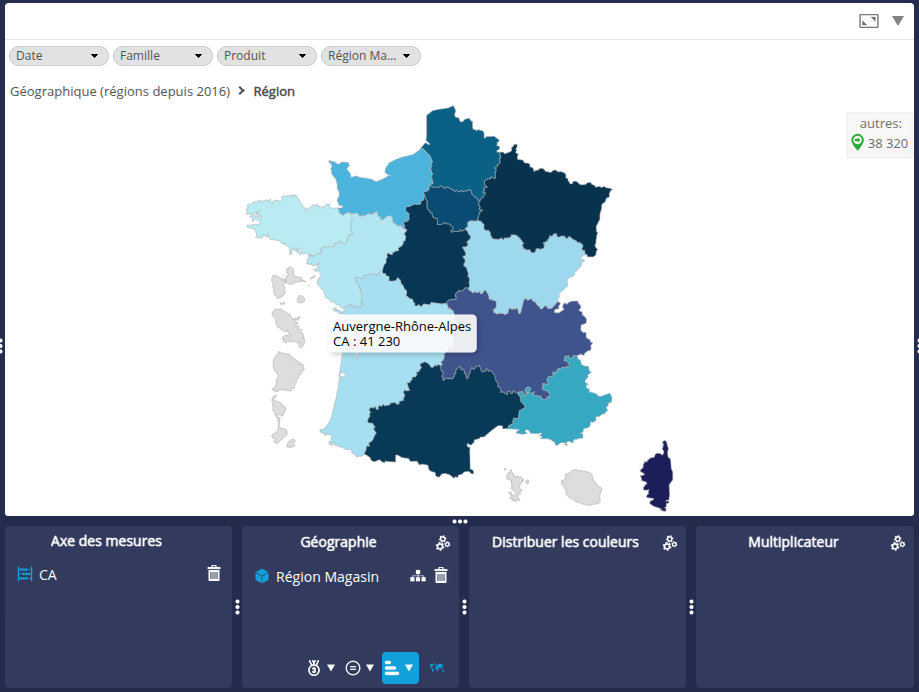Click the Région Magasin cube icon
Image resolution: width=919 pixels, height=692 pixels.
pos(262,576)
